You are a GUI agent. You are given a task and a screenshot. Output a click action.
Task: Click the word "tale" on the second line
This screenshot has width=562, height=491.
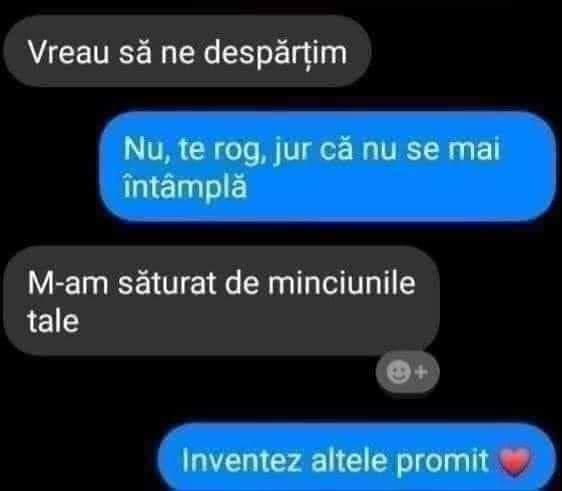point(53,321)
